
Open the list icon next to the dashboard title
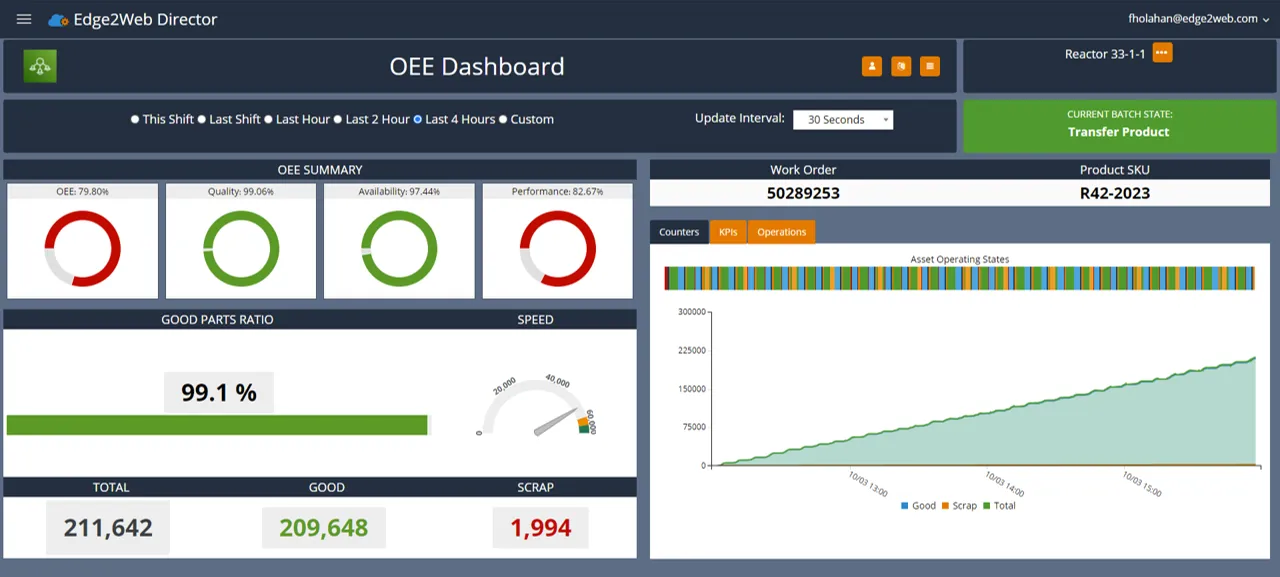point(929,66)
